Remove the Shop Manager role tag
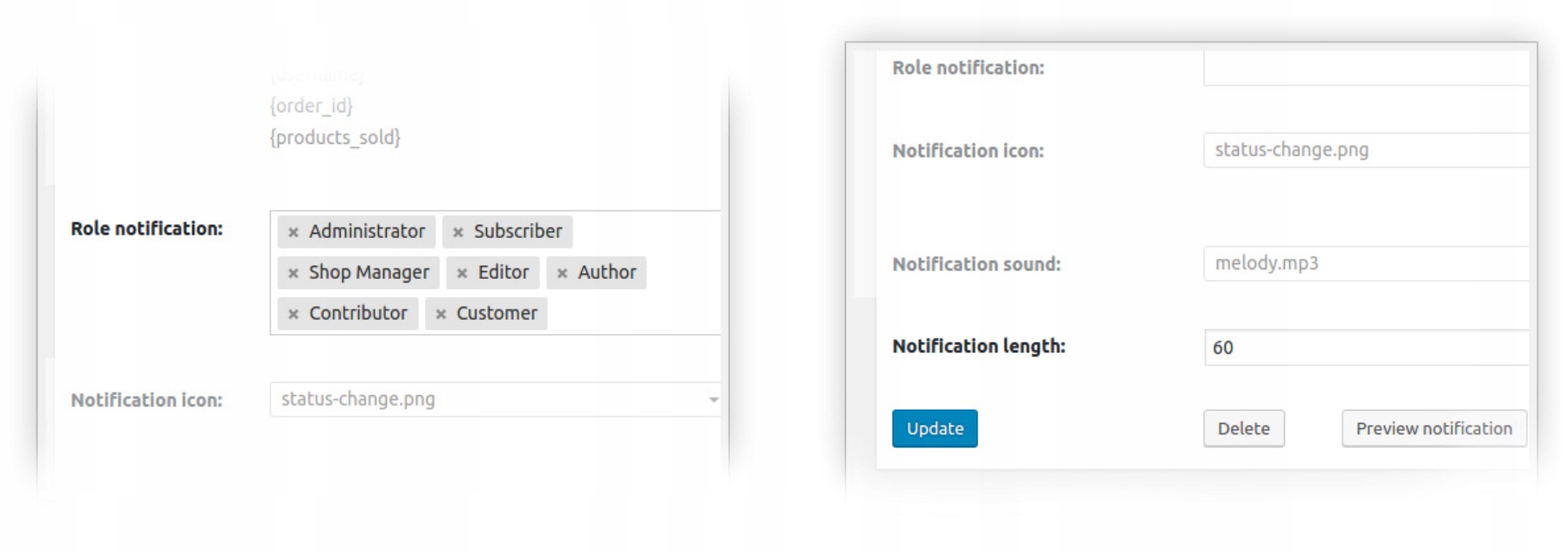This screenshot has height=551, width=1568. pyautogui.click(x=294, y=273)
